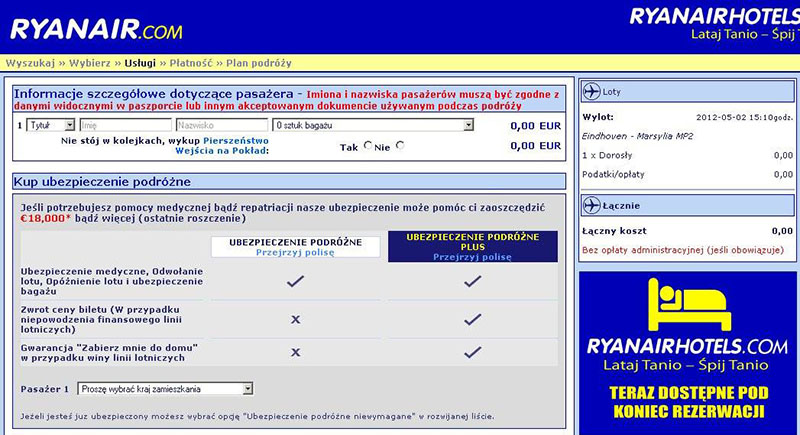Open the country of residence dropdown for Pasażer 1
The width and height of the screenshot is (800, 435).
(165, 389)
